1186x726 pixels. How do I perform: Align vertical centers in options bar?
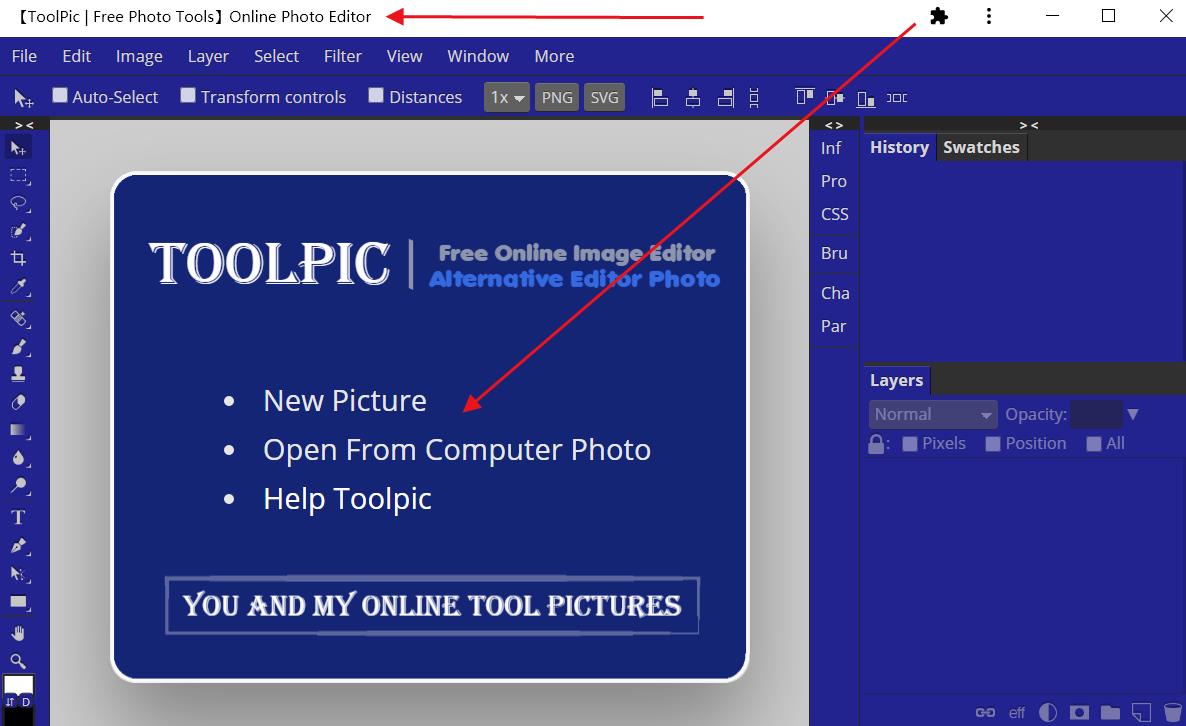click(835, 98)
